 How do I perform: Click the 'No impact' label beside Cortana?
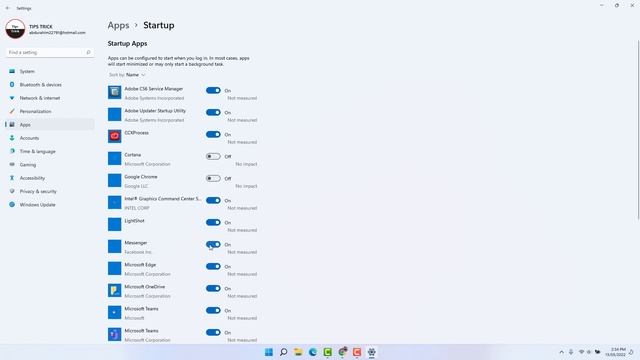[246, 164]
